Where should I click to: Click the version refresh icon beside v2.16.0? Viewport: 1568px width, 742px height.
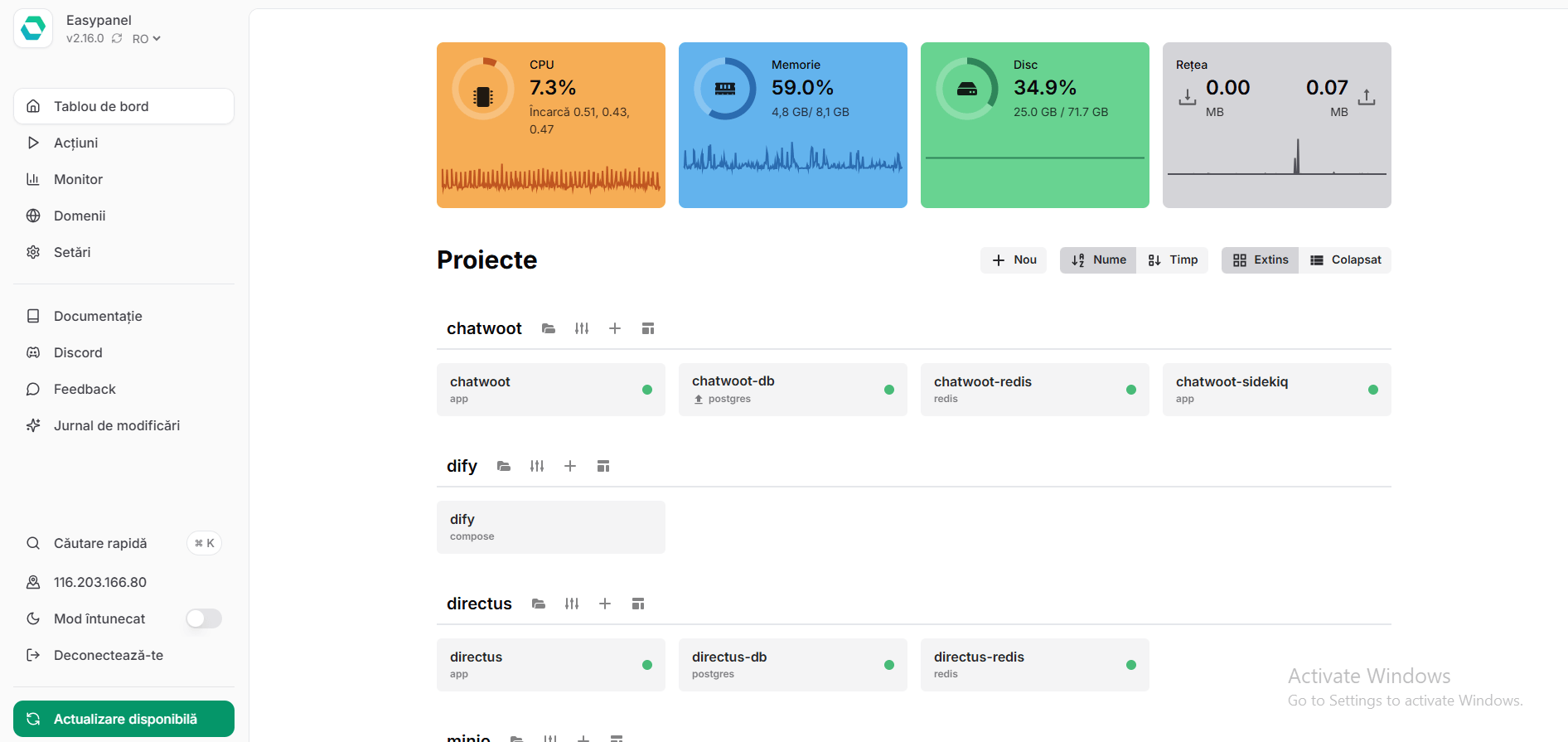click(x=117, y=39)
